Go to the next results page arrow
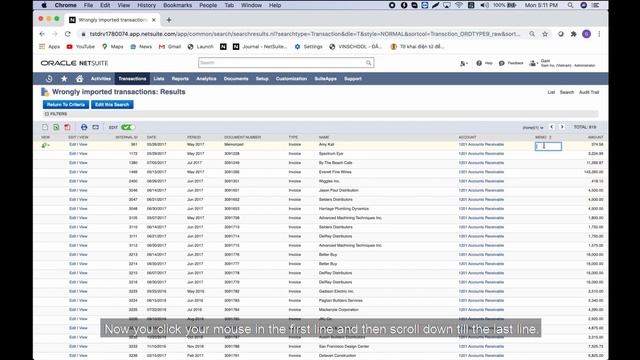 pyautogui.click(x=562, y=127)
